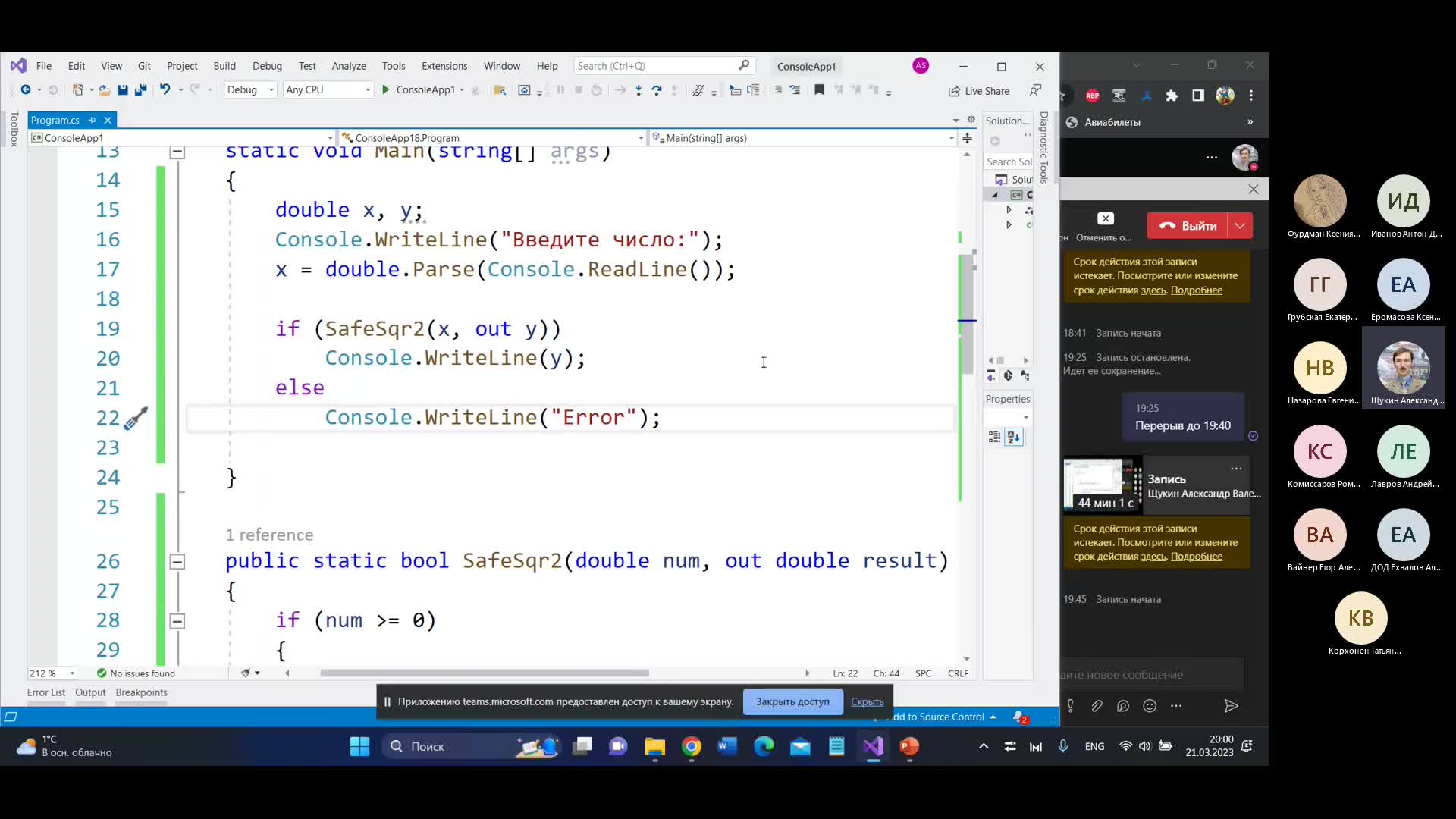Viewport: 1456px width, 819px height.
Task: Open Diagnostic Tools side tab
Action: tap(1044, 148)
